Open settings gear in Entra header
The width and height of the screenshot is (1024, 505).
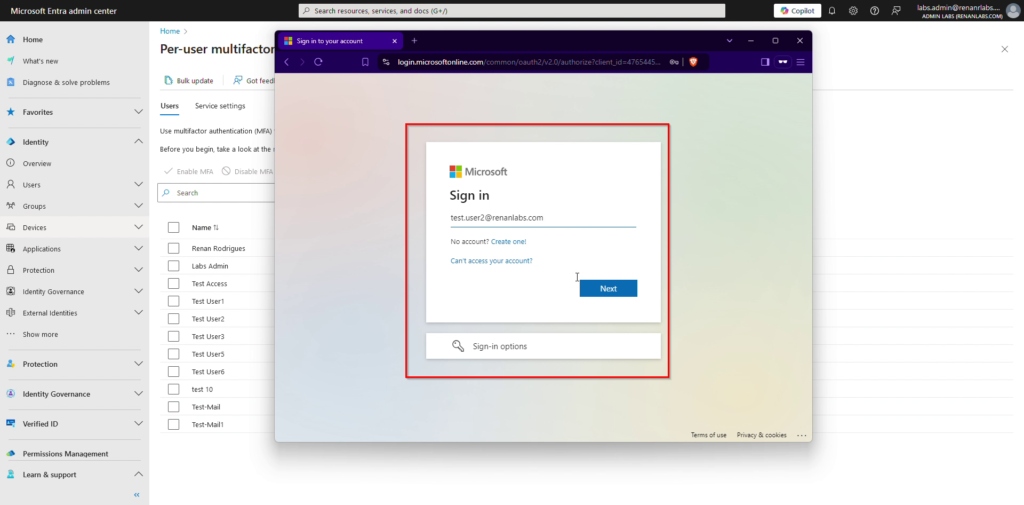(x=853, y=10)
